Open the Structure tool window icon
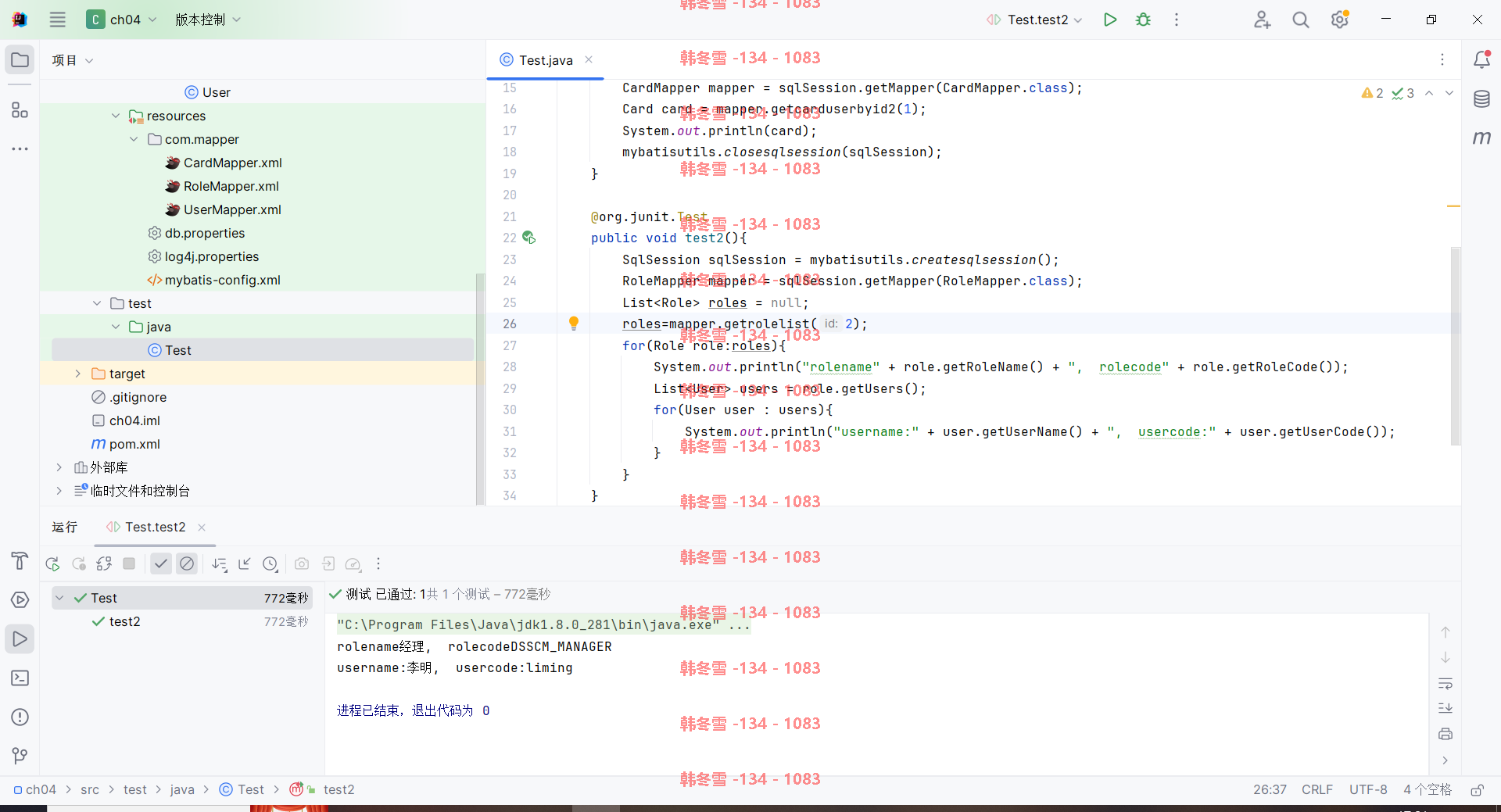Screen dimensions: 1501x812 coord(20,110)
